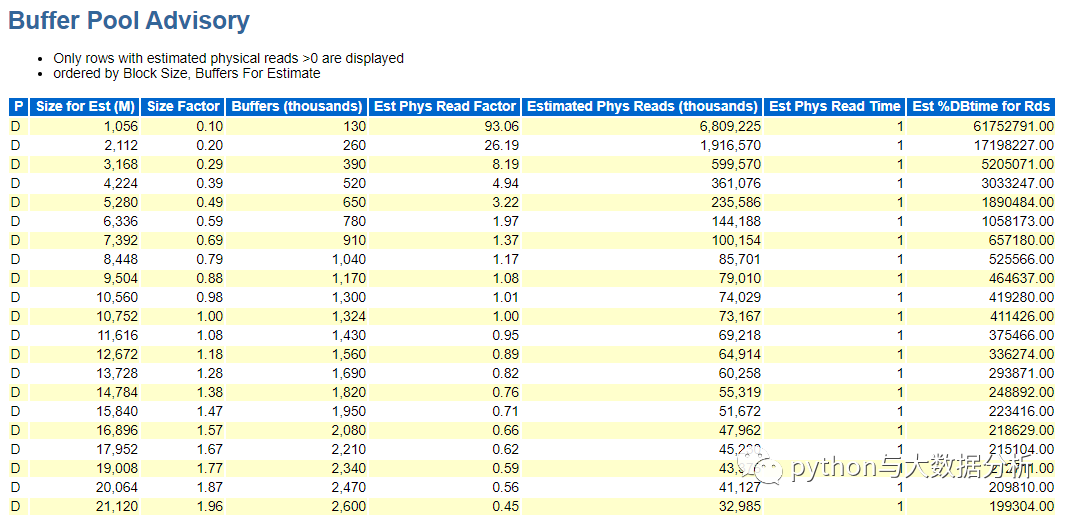1068x516 pixels.
Task: Select estimated reads 32,985
Action: [740, 506]
